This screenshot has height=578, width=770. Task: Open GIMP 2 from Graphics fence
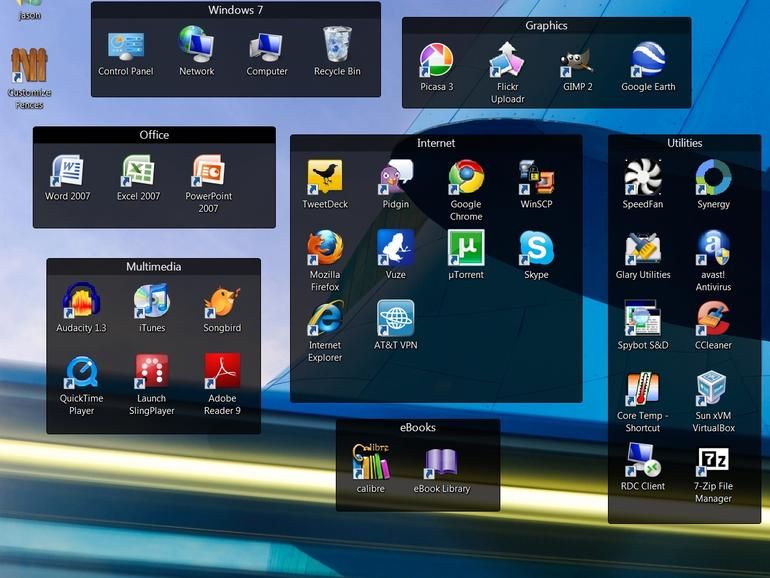[x=577, y=61]
